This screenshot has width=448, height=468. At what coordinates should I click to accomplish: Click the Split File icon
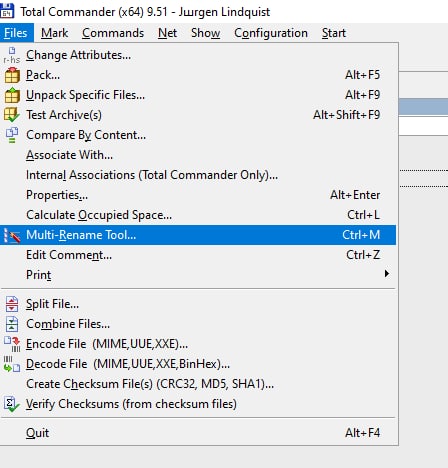click(12, 304)
